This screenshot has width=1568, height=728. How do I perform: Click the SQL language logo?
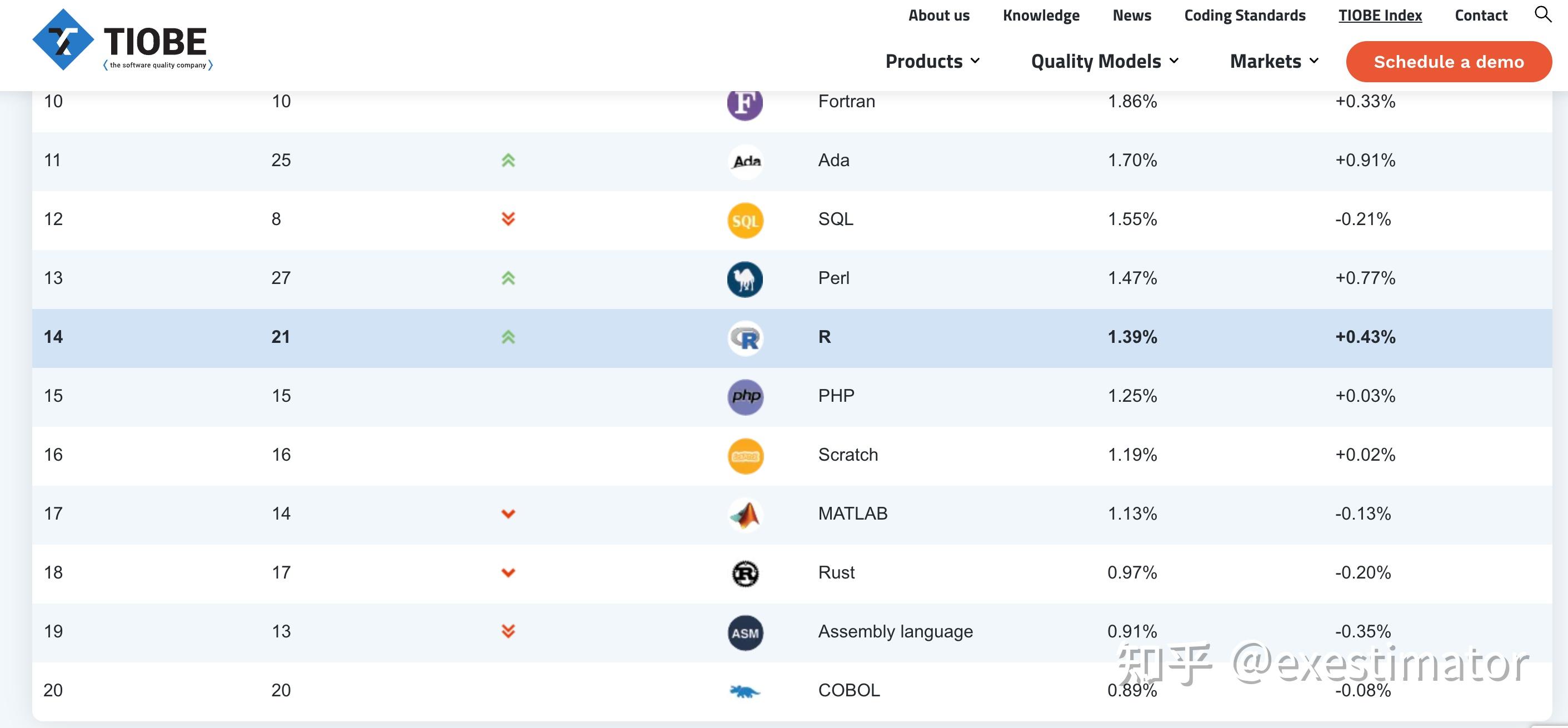tap(745, 221)
